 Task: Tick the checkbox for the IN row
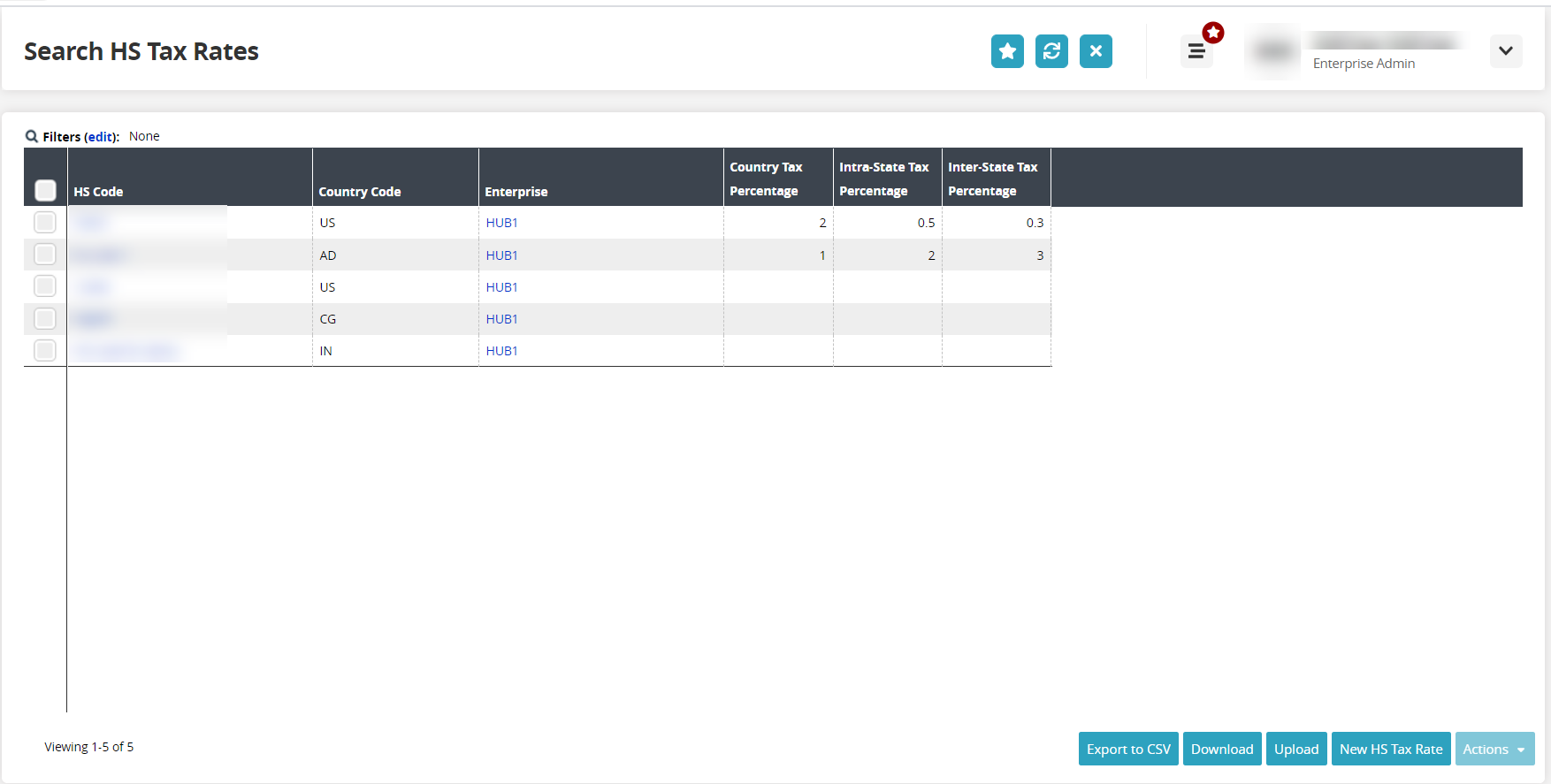pos(45,350)
